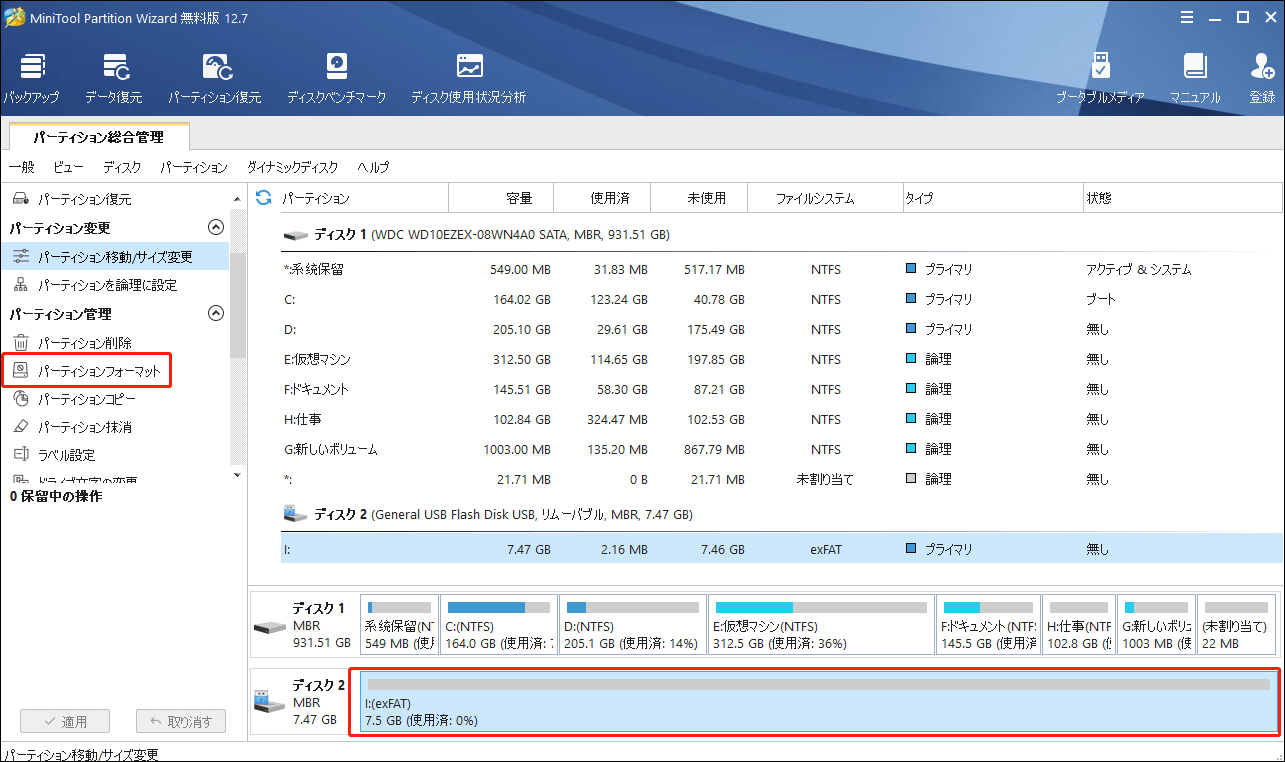Collapse the パーティション管理 section
This screenshot has width=1285, height=762.
click(x=215, y=314)
